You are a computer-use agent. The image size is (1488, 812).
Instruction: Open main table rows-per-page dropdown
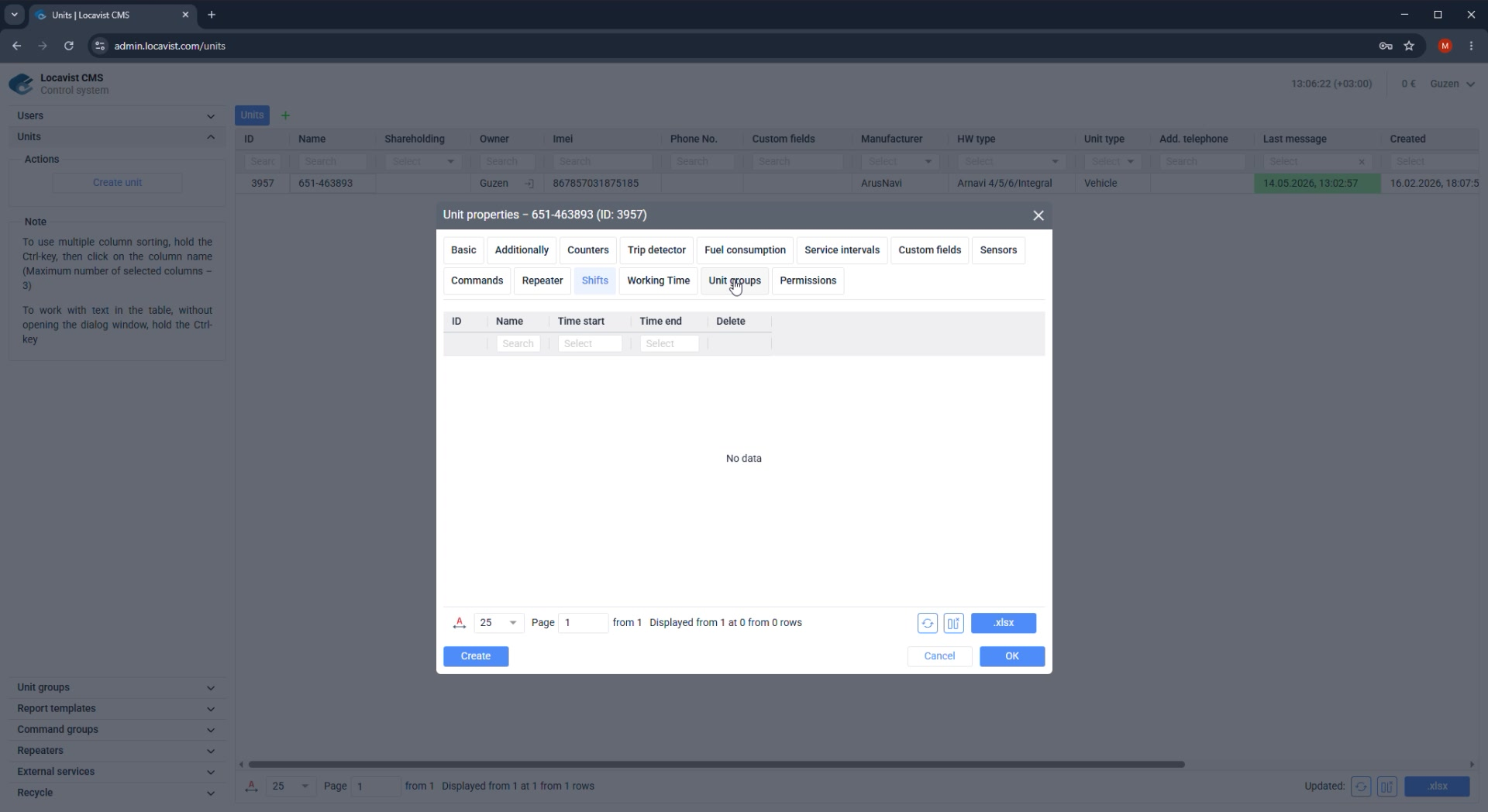pyautogui.click(x=291, y=786)
